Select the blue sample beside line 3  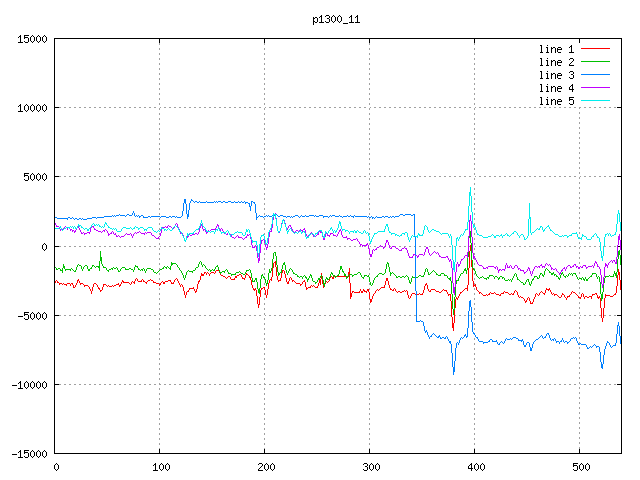pyautogui.click(x=595, y=75)
